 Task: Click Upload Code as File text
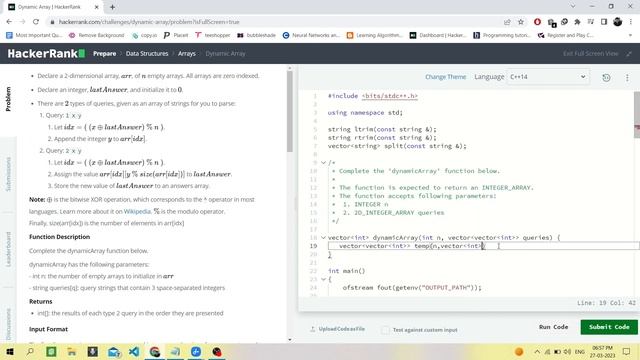(x=342, y=329)
